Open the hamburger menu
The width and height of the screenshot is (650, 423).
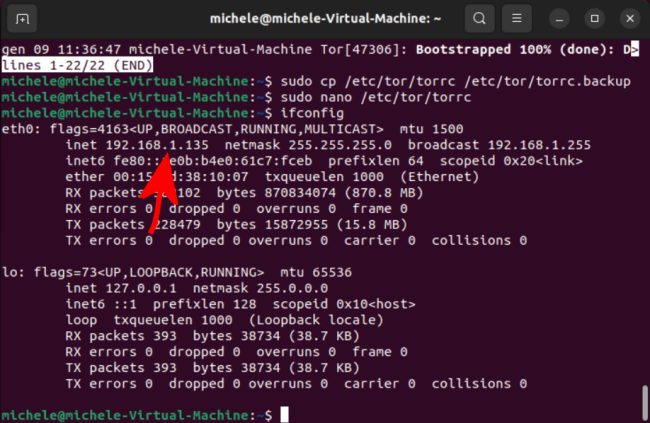coord(517,19)
